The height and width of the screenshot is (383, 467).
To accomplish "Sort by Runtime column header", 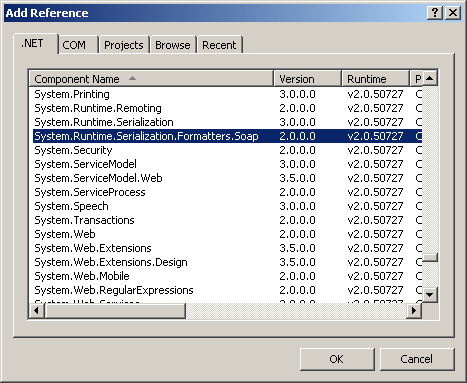I will click(x=375, y=79).
